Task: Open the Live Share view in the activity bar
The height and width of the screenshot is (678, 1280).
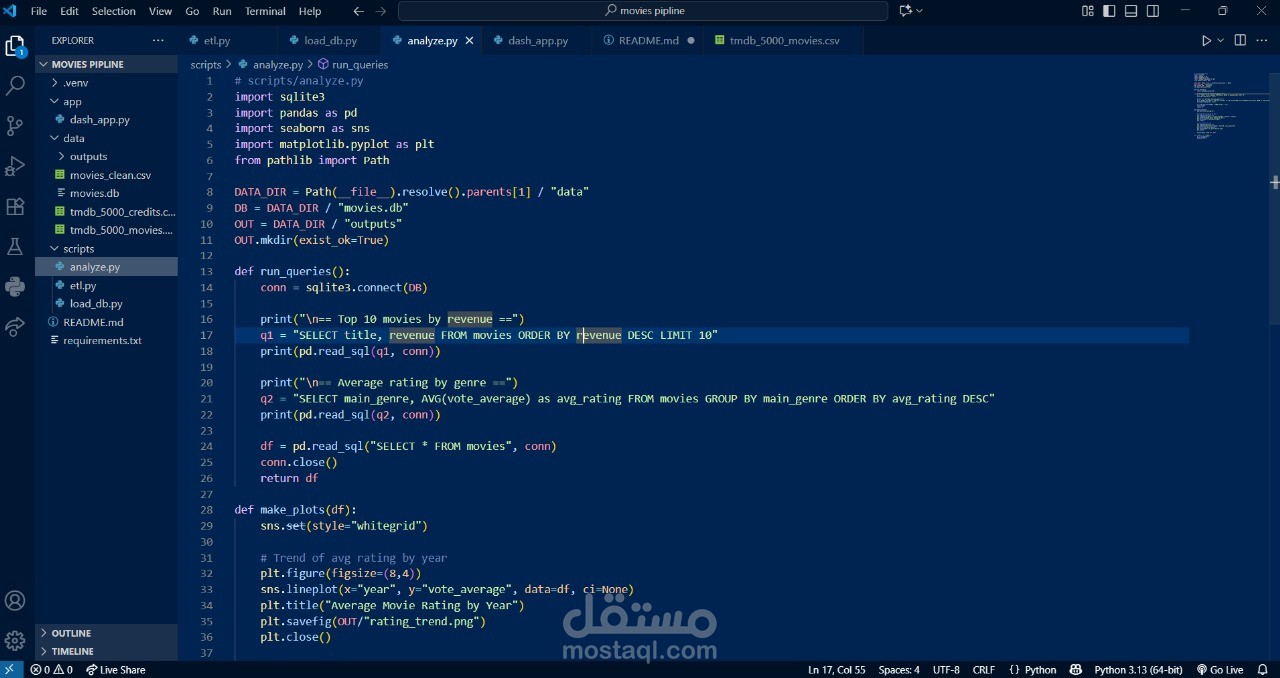Action: 15,327
